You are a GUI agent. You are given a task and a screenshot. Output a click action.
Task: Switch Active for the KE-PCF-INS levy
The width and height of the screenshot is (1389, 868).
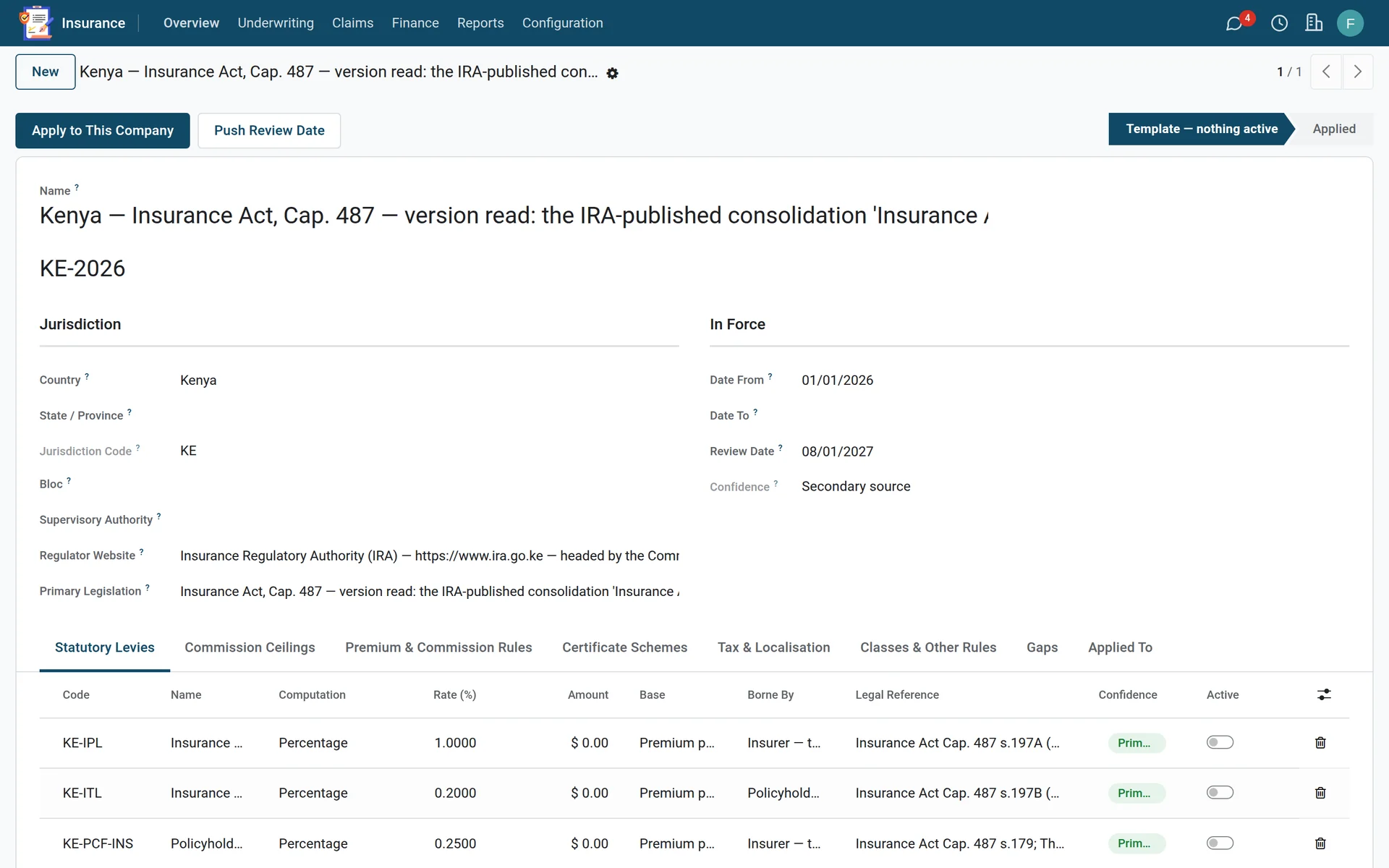[x=1220, y=843]
